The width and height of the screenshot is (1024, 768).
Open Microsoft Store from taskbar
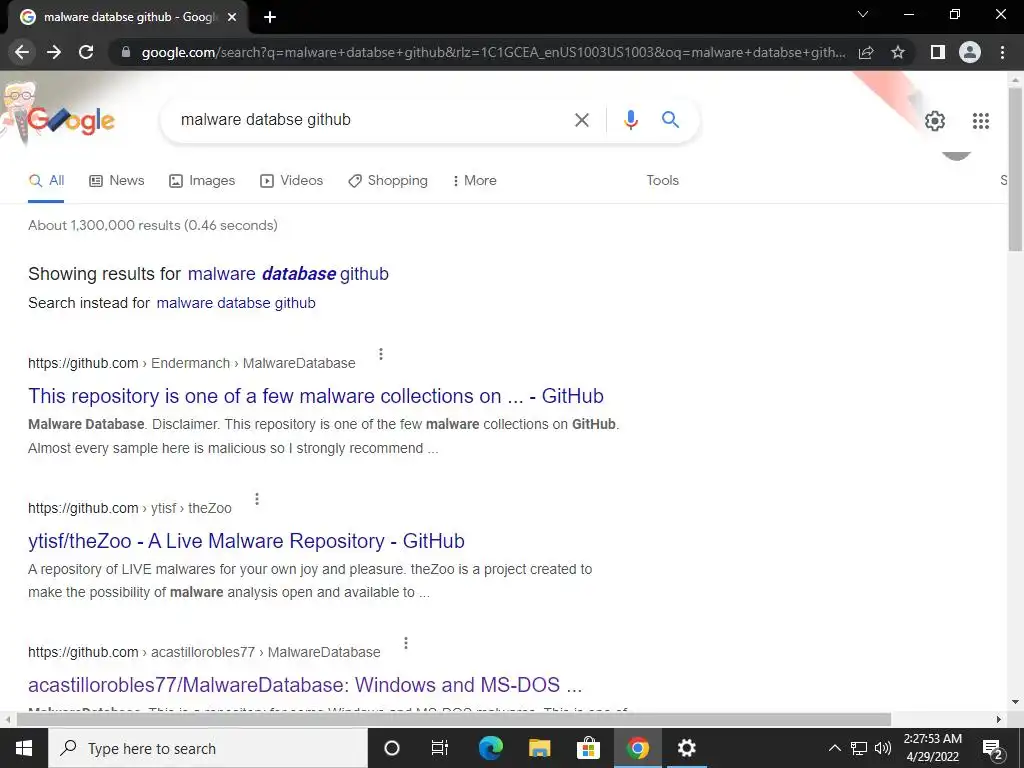[x=588, y=748]
